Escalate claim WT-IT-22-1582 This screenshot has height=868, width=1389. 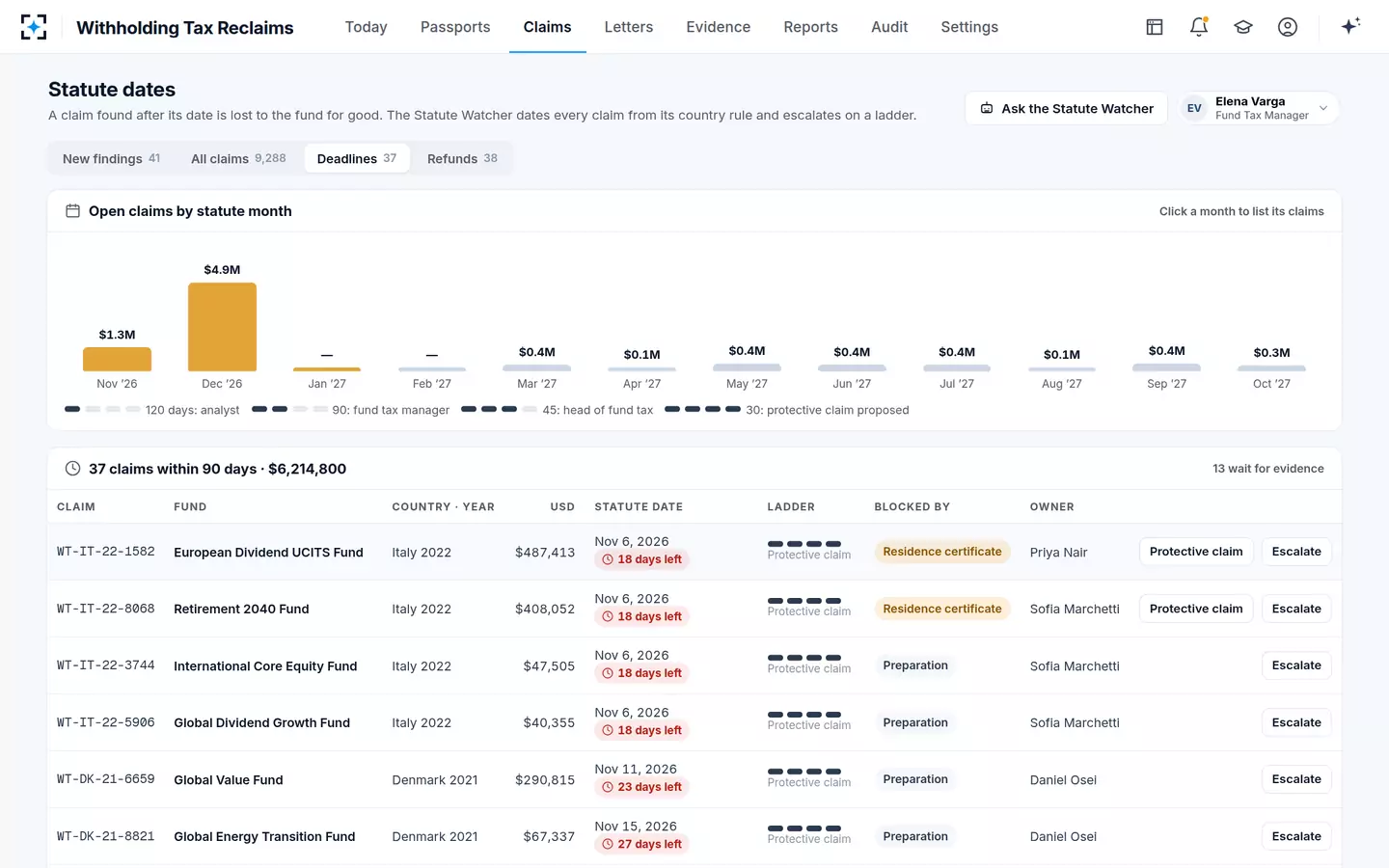pyautogui.click(x=1296, y=552)
